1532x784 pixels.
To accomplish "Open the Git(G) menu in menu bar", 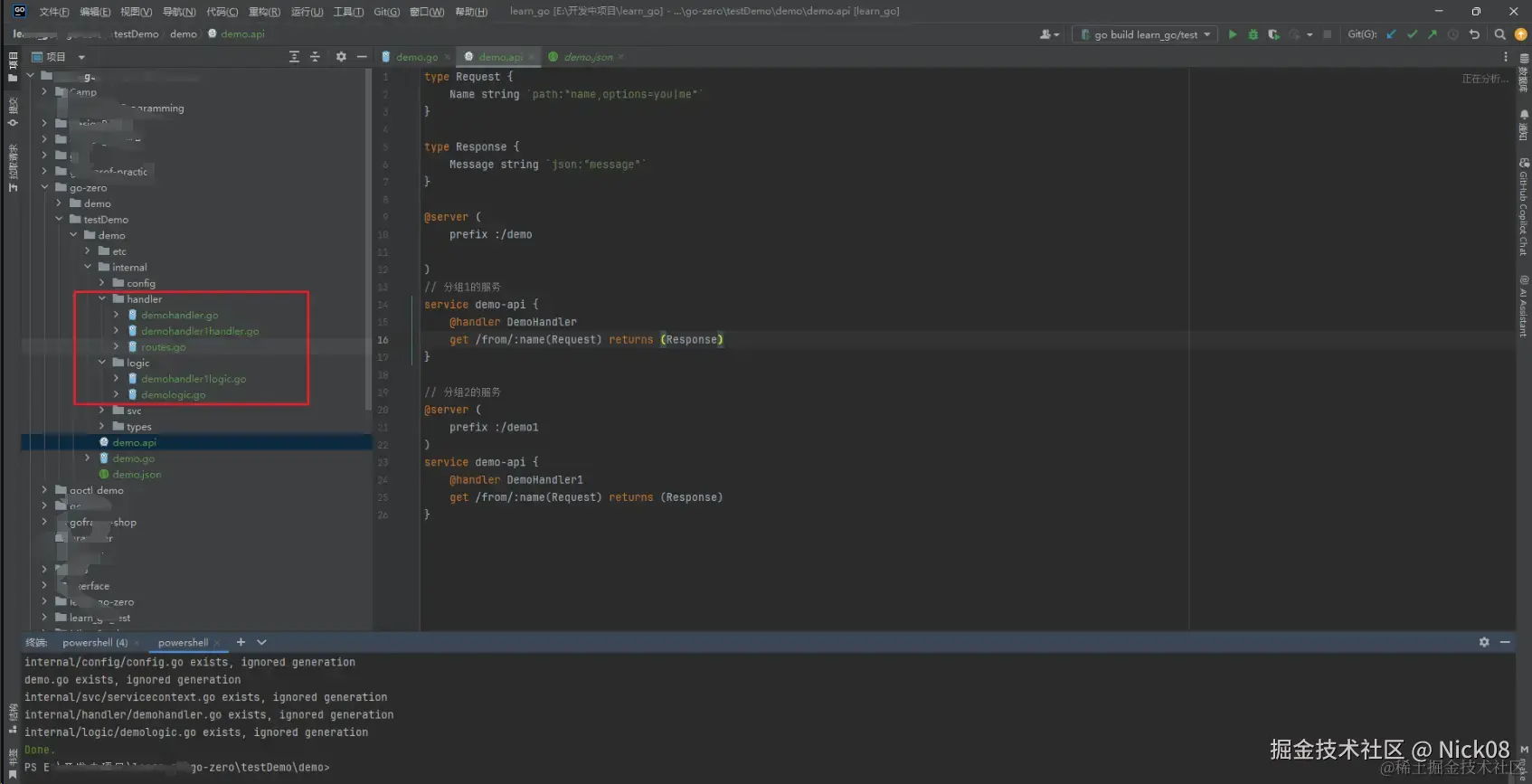I will 386,12.
